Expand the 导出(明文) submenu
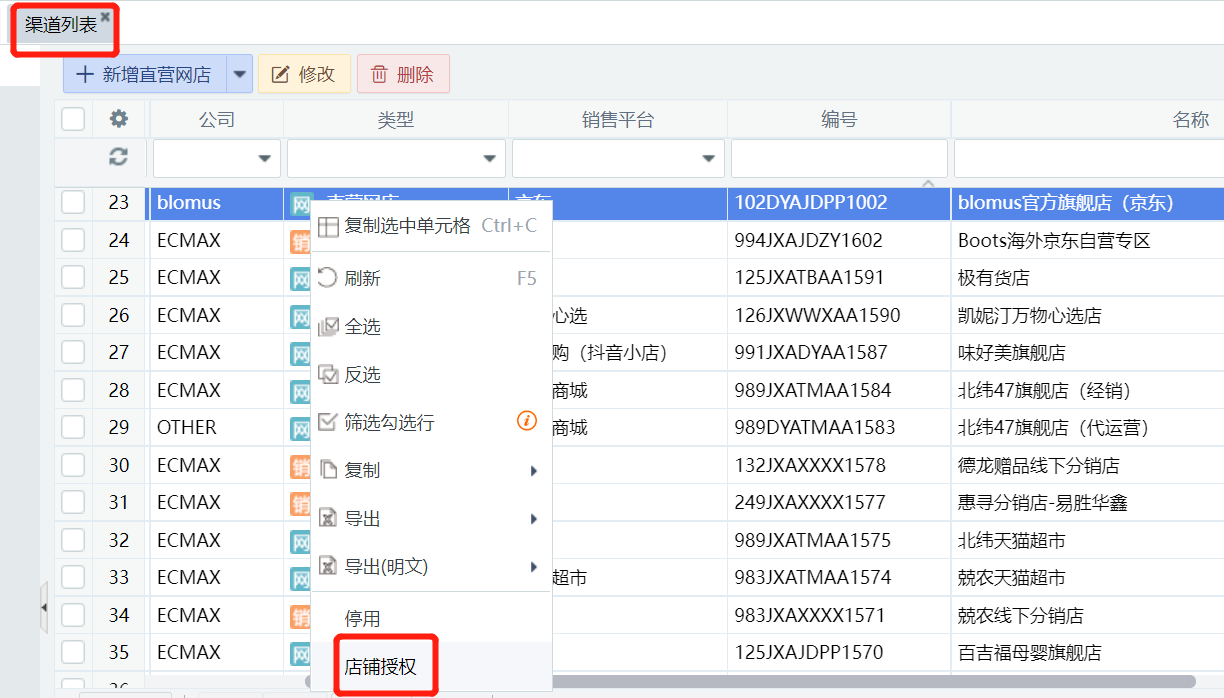1224x698 pixels. point(431,567)
